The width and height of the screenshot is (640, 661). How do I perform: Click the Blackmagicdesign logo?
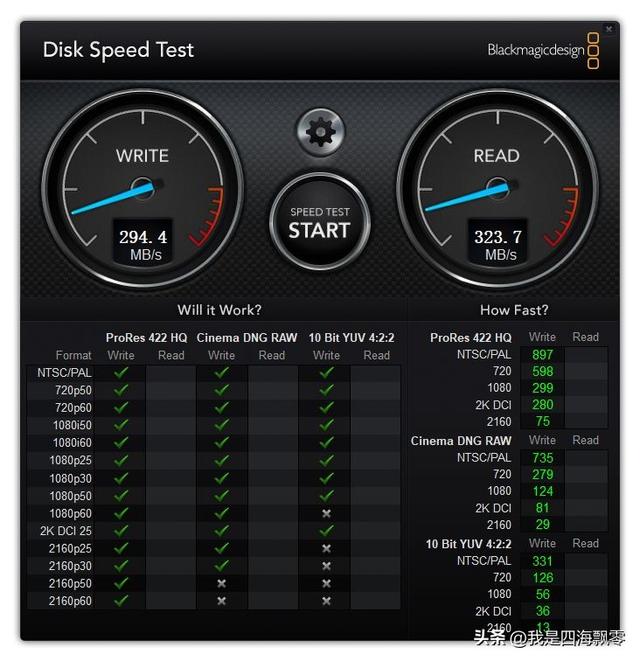(543, 51)
